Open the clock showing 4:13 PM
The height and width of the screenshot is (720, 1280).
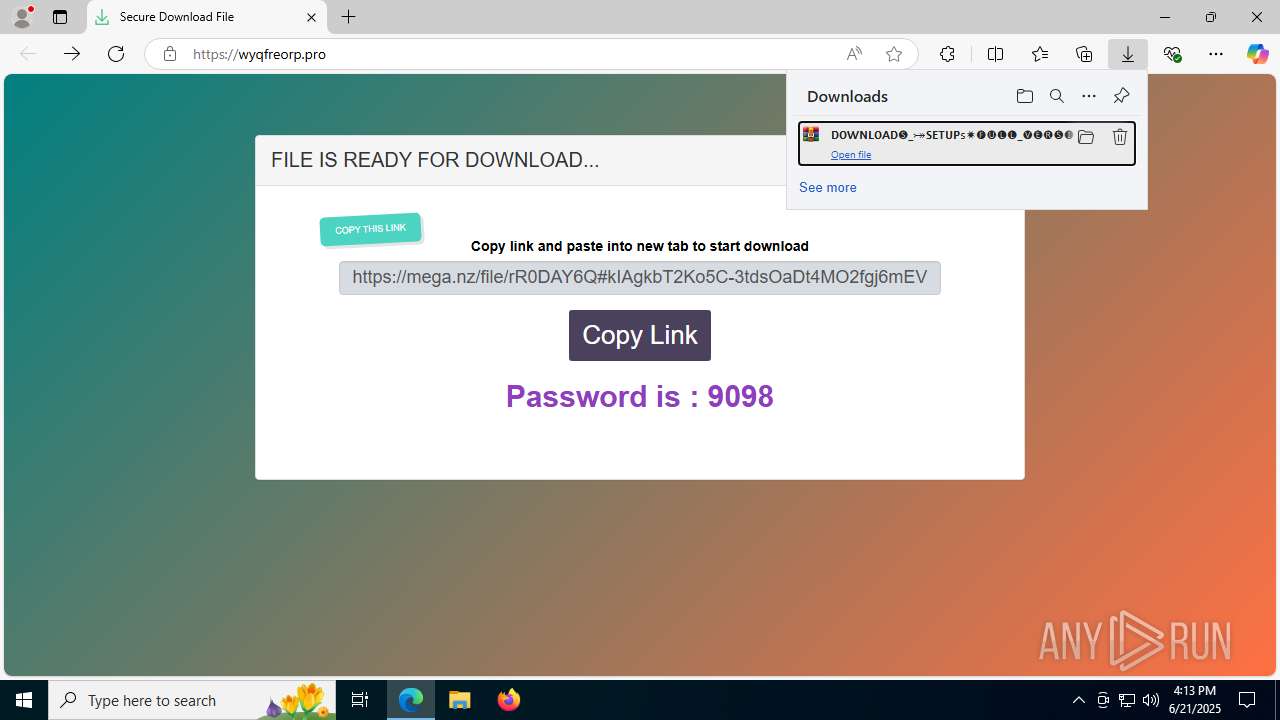(x=1195, y=700)
